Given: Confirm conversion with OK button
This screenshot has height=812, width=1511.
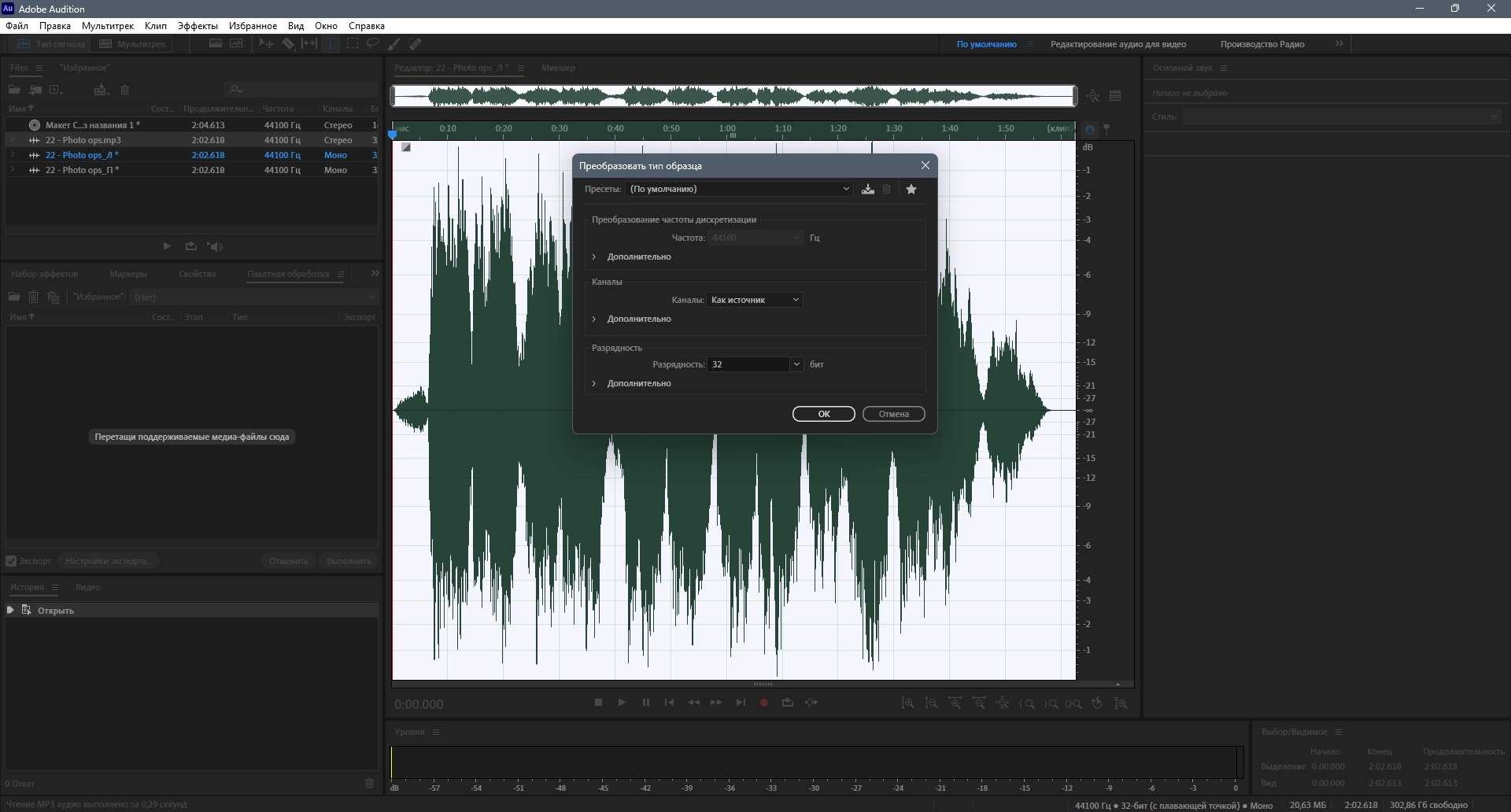Looking at the screenshot, I should 824,414.
